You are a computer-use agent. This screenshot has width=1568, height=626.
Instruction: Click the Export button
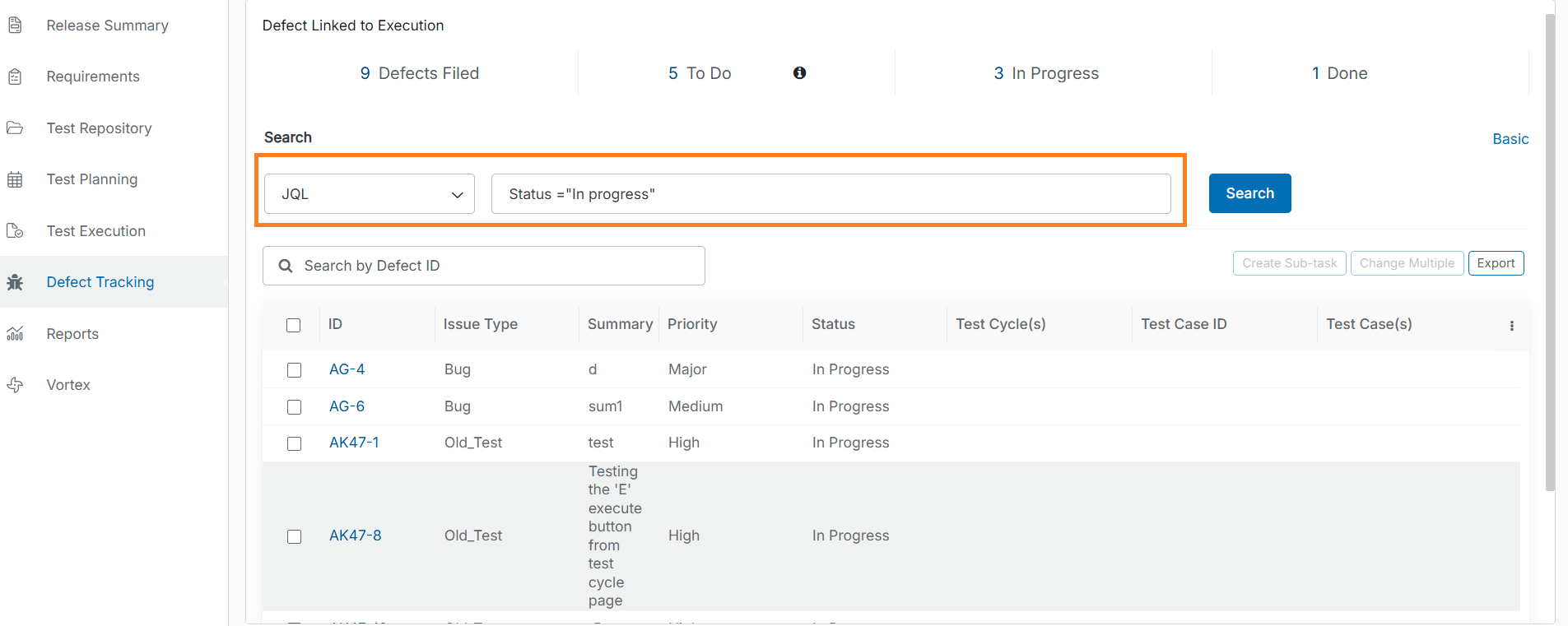(x=1496, y=263)
